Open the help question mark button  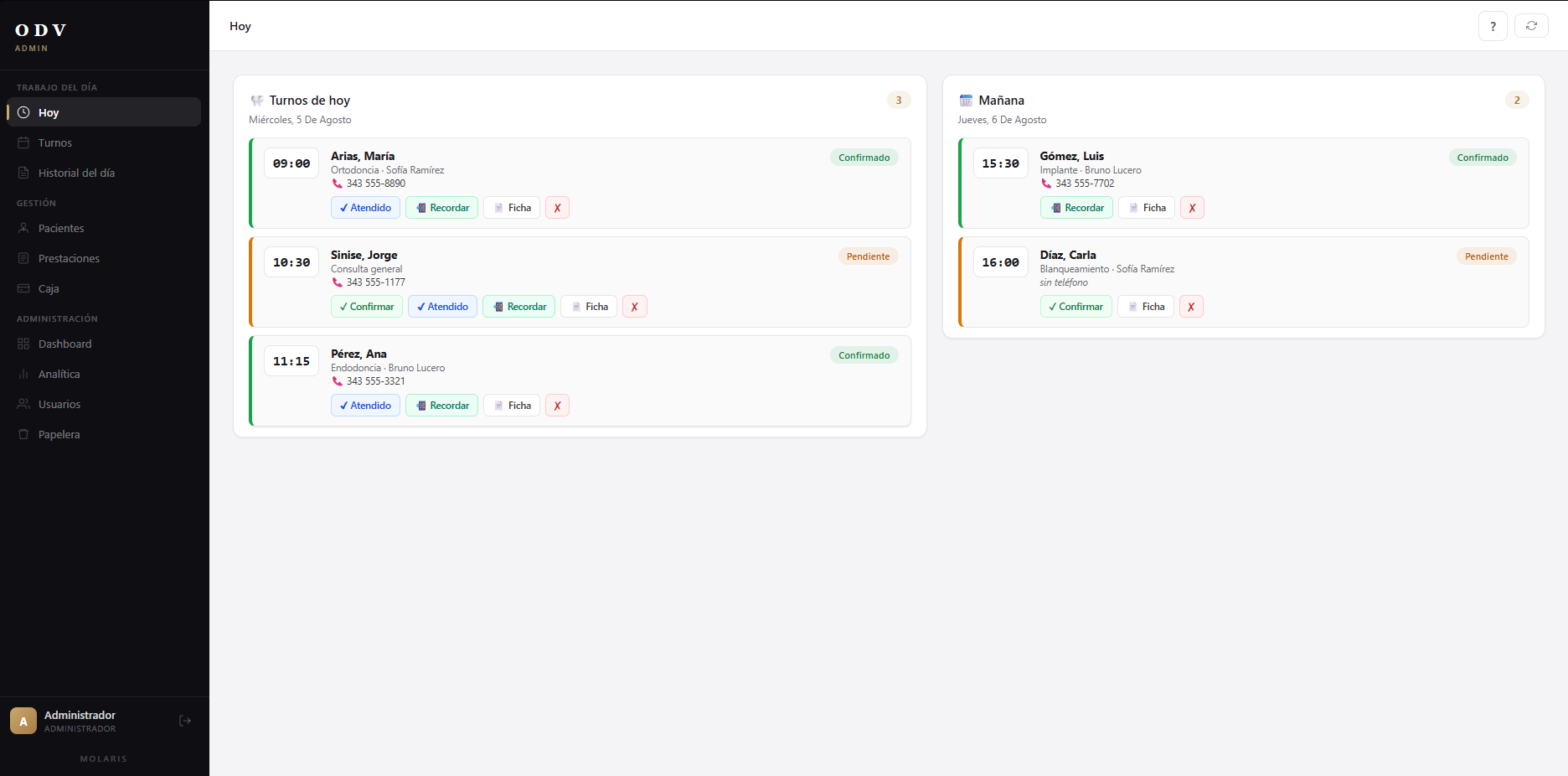[x=1493, y=26]
